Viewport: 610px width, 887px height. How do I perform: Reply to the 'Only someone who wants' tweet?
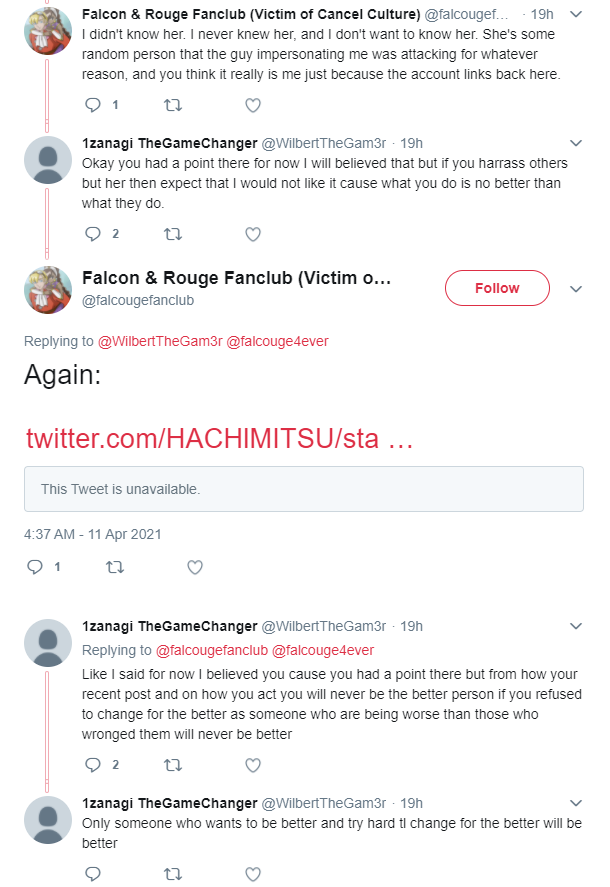pos(93,873)
